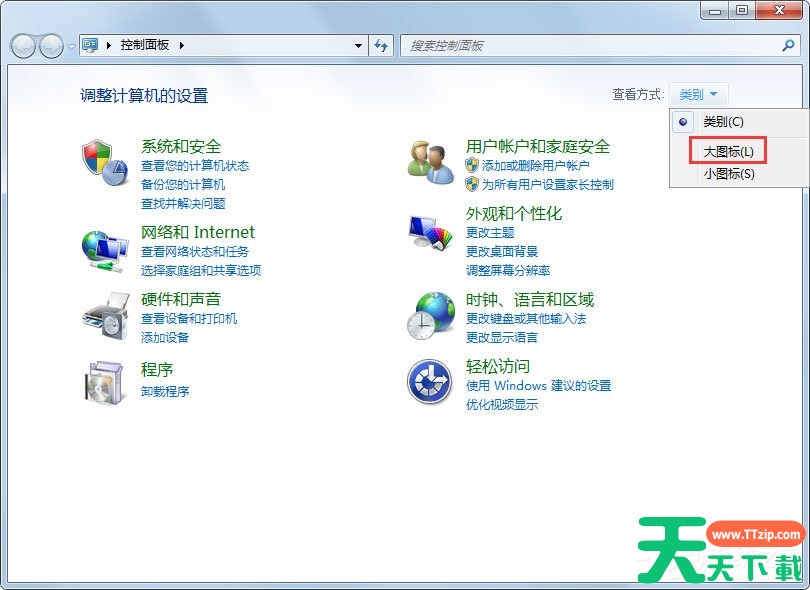Click the 添加或删除用户帐户 link
810x590 pixels.
pyautogui.click(x=535, y=166)
